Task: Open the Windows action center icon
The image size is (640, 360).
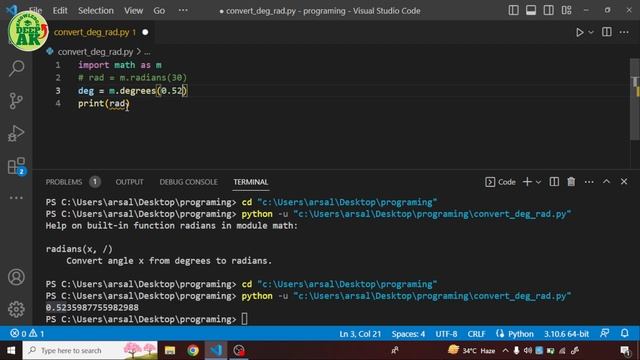Action: coord(625,351)
